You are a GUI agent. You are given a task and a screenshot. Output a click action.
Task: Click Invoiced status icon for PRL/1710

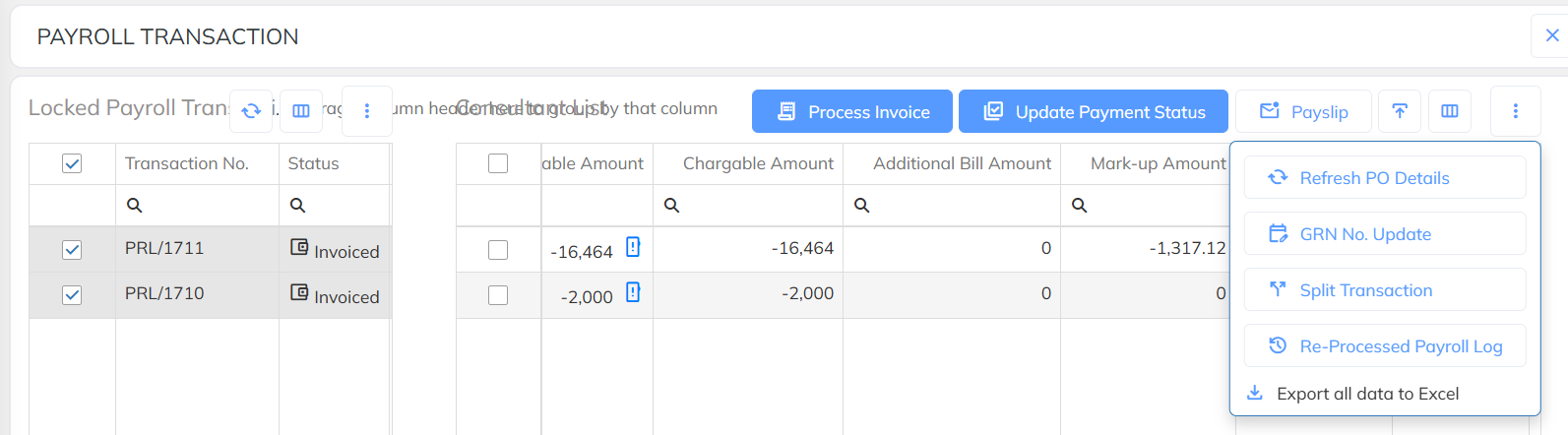coord(299,292)
